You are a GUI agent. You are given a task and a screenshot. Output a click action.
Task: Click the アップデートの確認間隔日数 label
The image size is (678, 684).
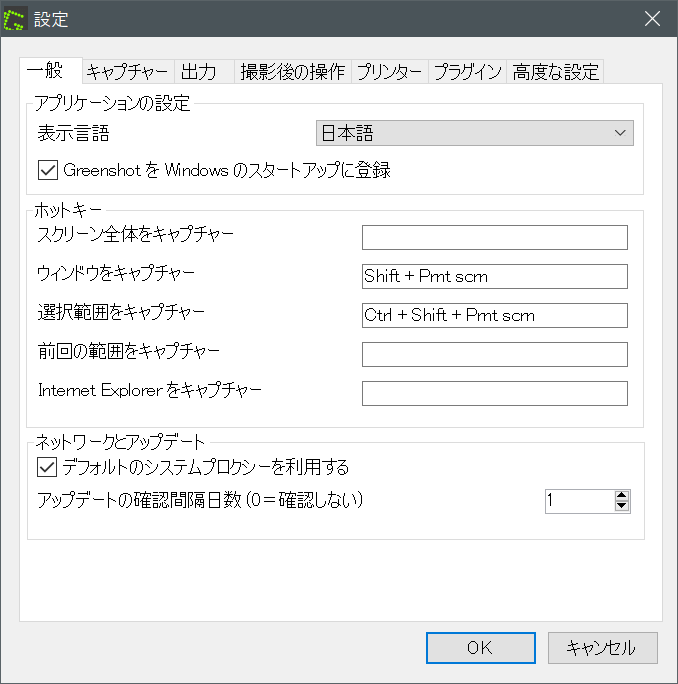point(200,500)
